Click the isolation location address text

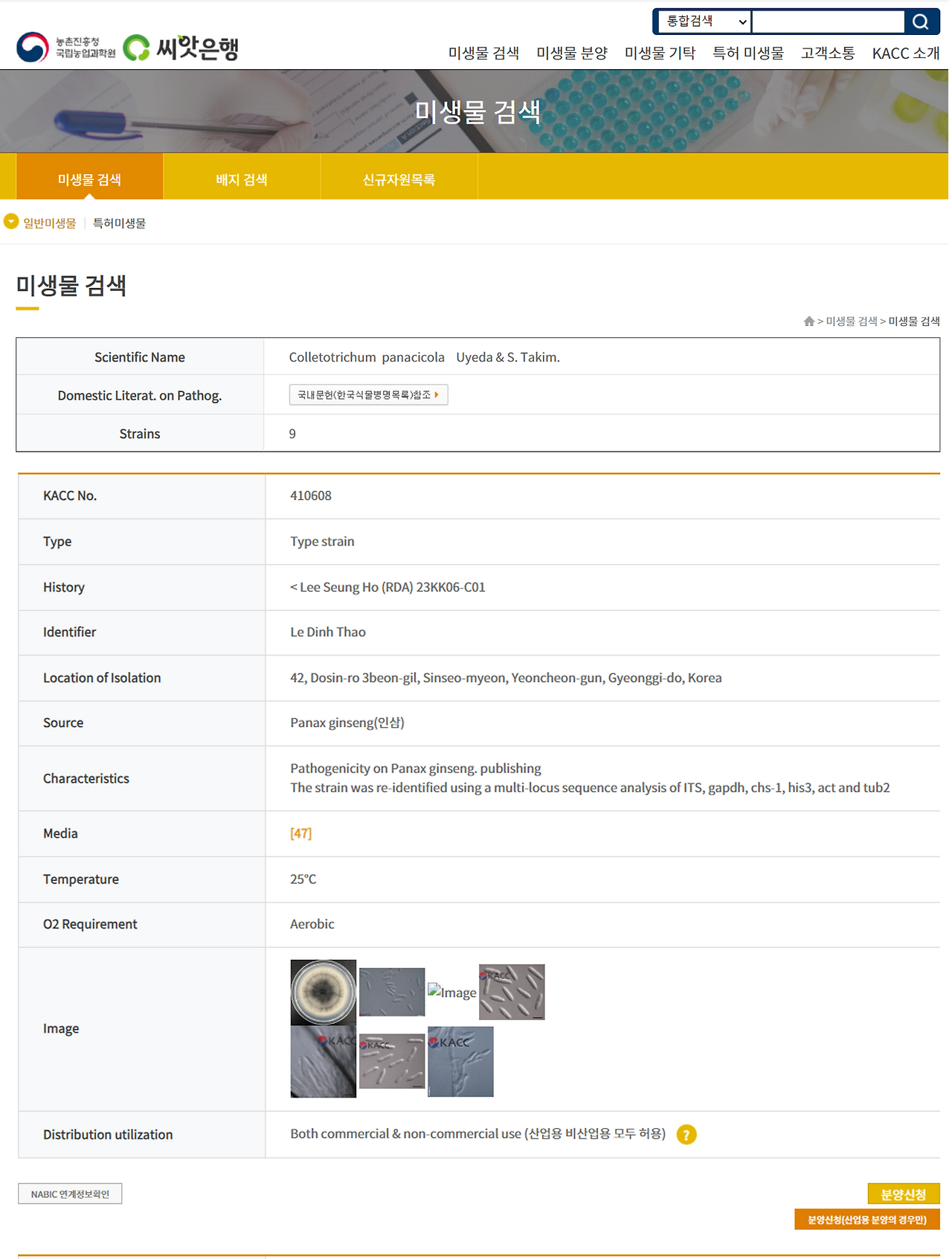pos(506,678)
